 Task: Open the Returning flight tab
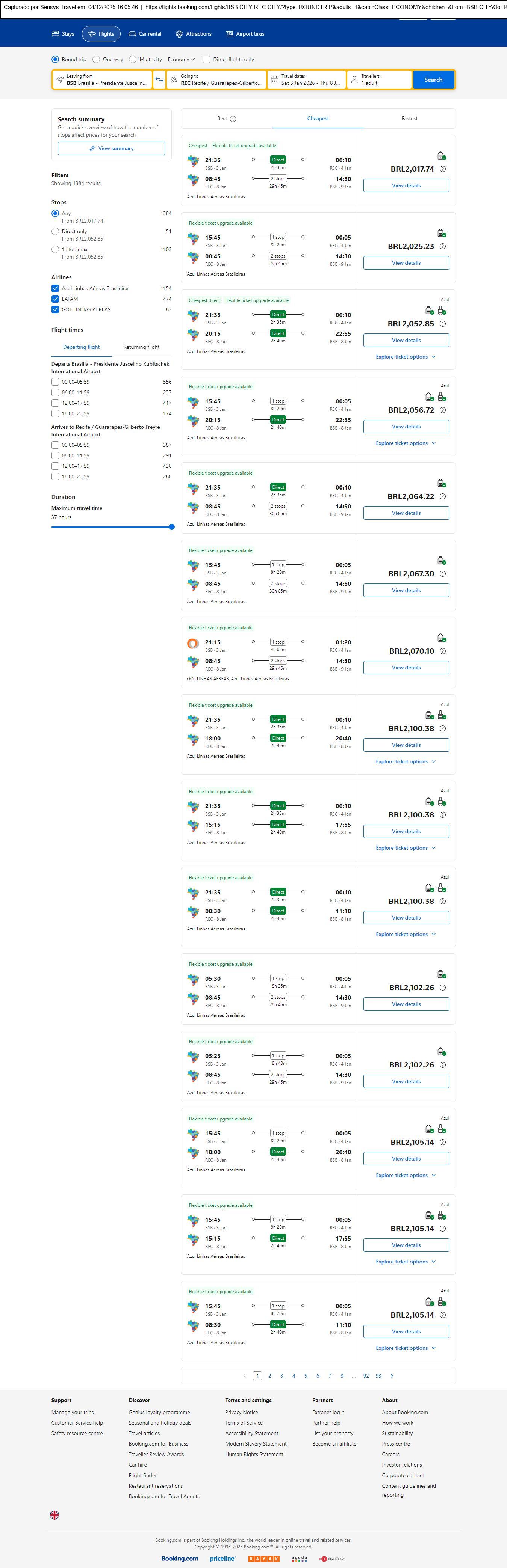141,347
